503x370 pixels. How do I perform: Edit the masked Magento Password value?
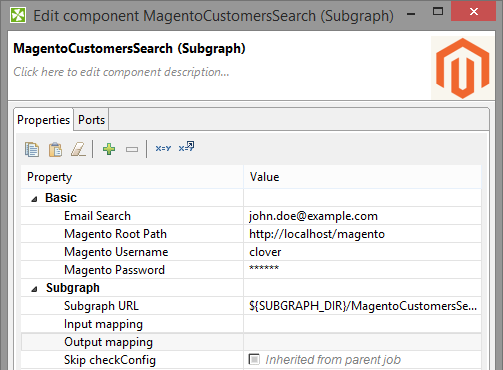coord(362,270)
